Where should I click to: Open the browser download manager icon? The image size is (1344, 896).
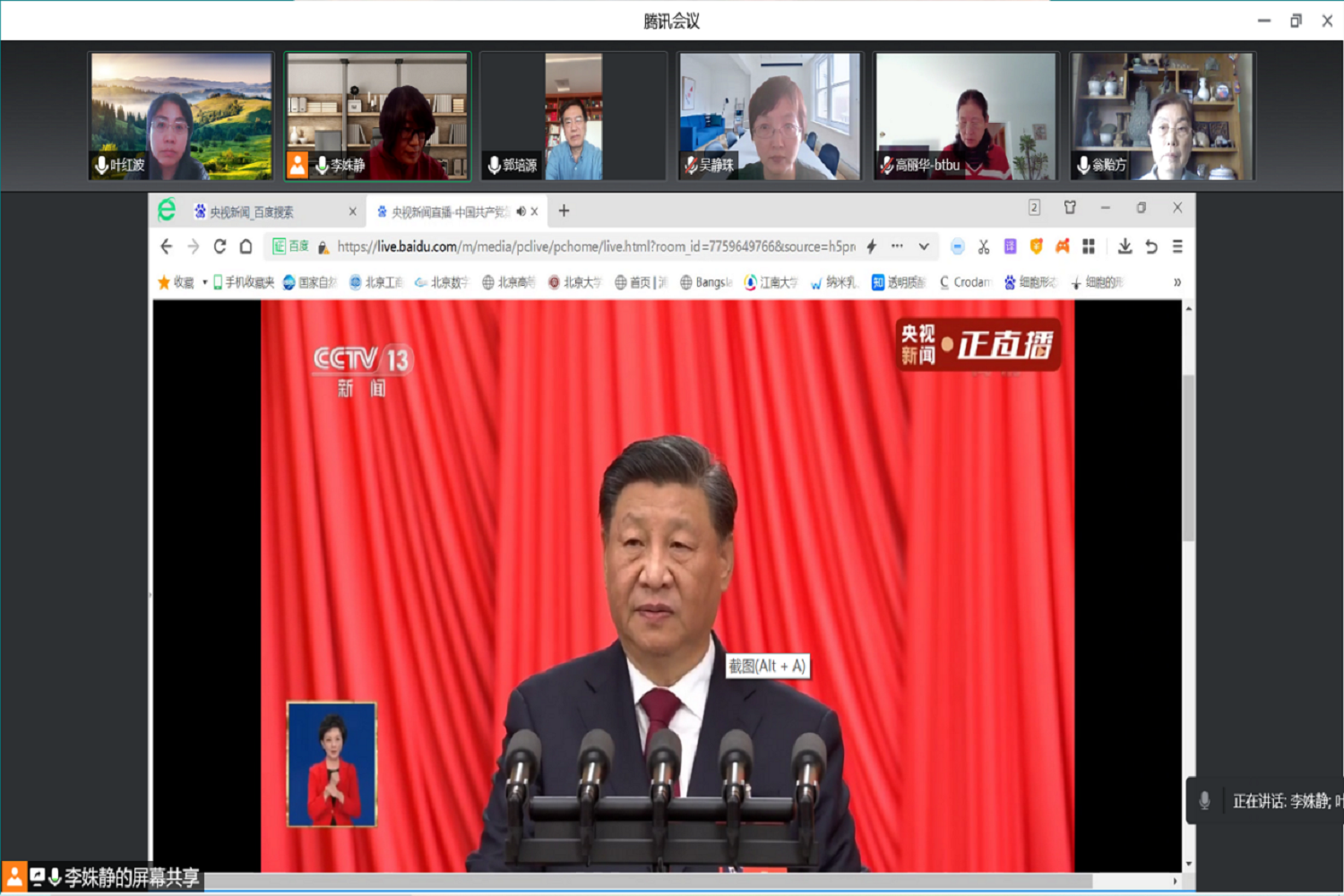pyautogui.click(x=1125, y=246)
